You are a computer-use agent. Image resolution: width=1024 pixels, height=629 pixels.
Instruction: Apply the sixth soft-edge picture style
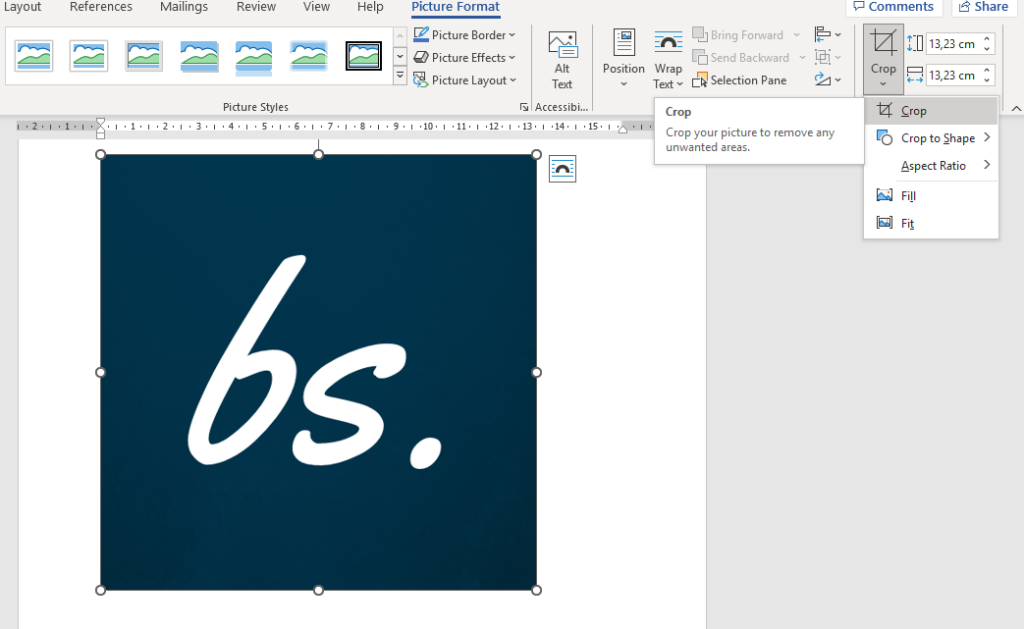pos(308,56)
